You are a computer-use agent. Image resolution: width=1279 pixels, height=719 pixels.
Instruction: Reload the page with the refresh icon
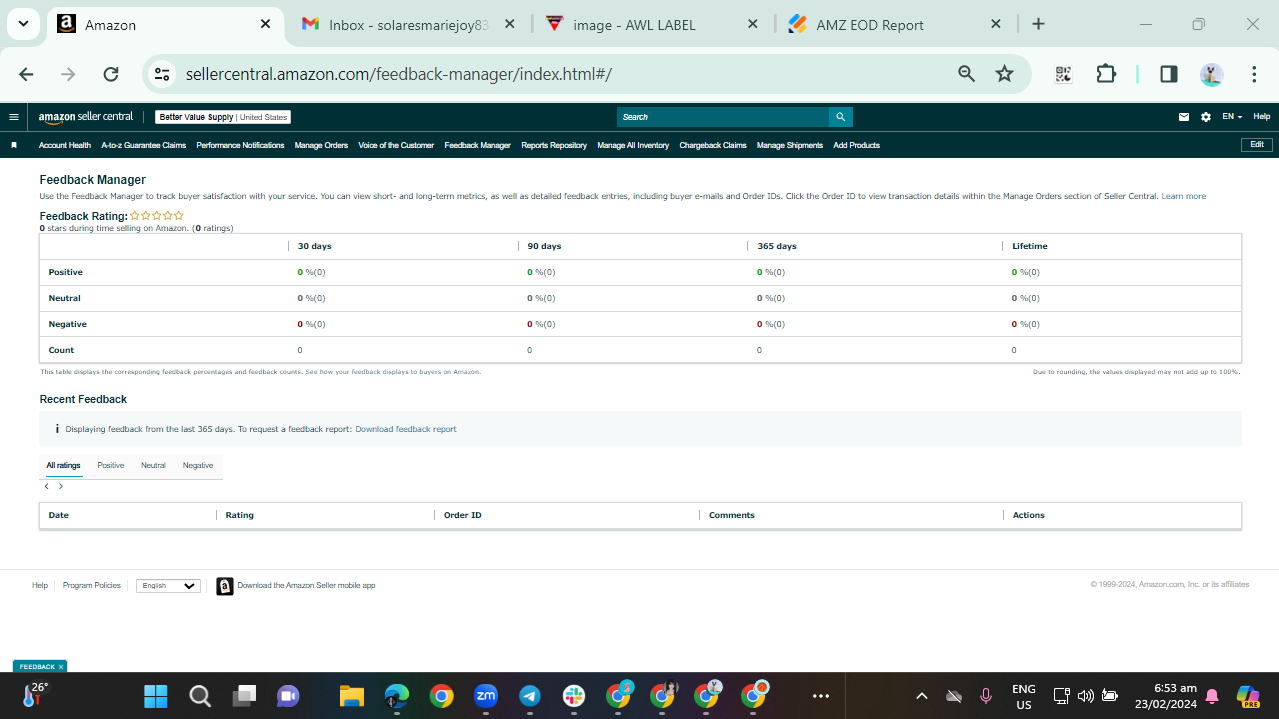point(111,74)
